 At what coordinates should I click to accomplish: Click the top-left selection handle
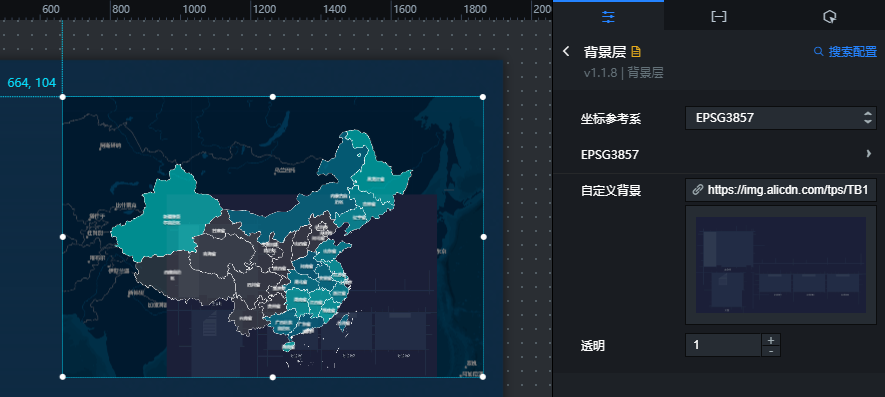click(x=63, y=97)
